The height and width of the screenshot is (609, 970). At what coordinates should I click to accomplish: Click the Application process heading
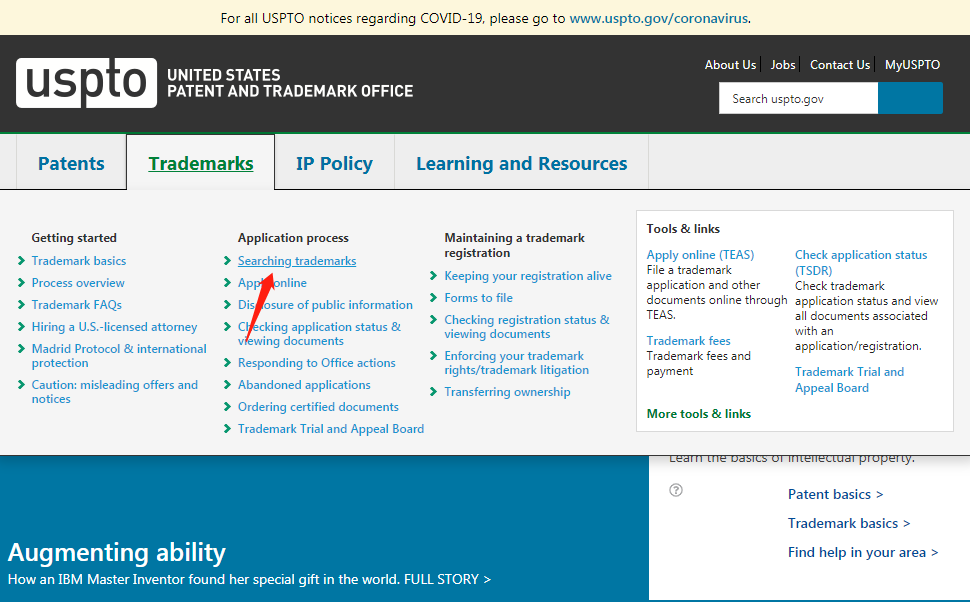293,238
